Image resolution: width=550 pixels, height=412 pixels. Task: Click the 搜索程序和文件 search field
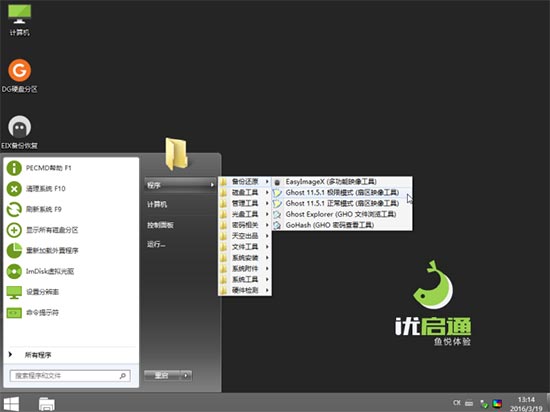(x=70, y=376)
